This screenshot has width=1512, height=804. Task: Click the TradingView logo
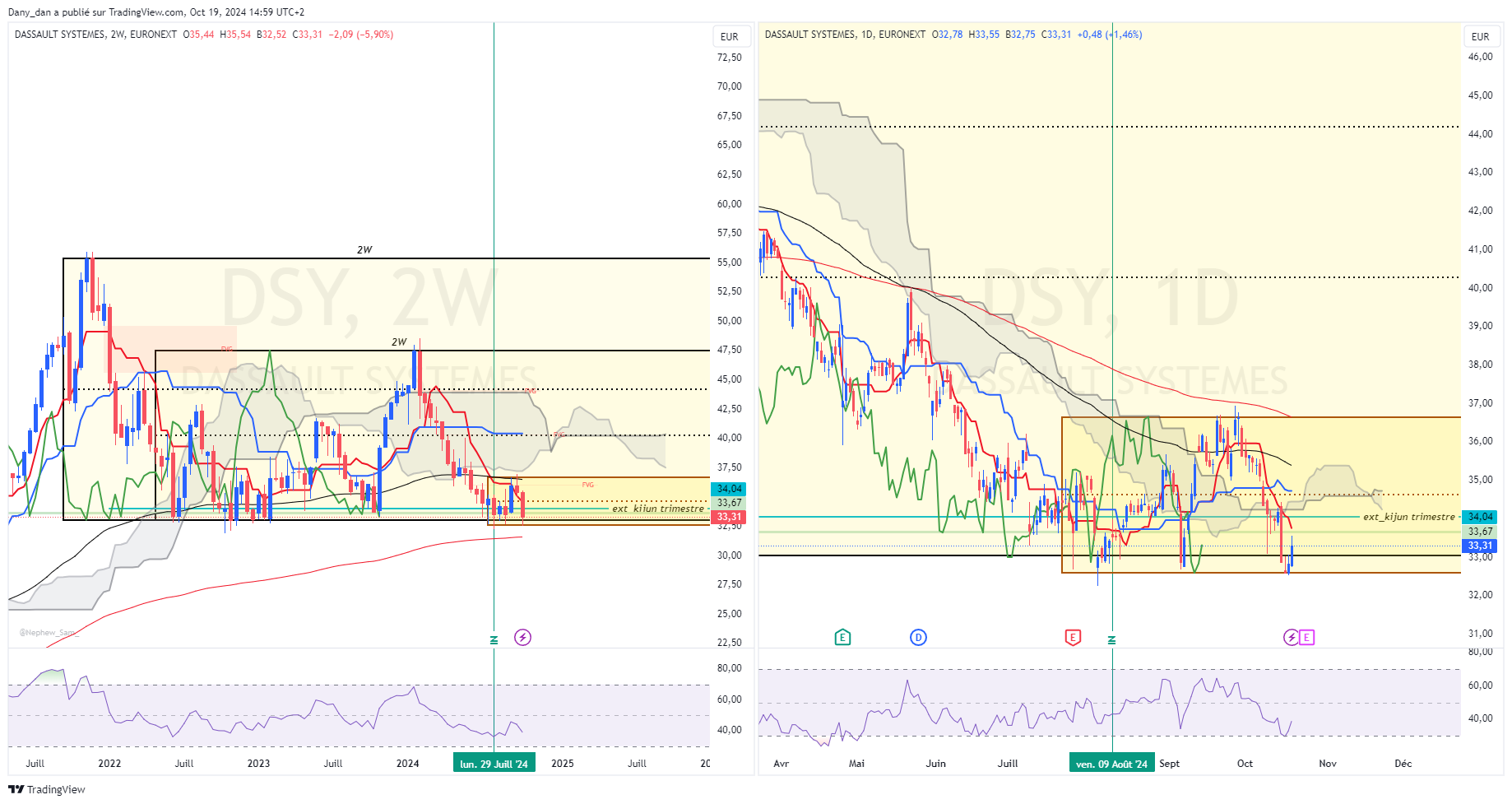(47, 789)
